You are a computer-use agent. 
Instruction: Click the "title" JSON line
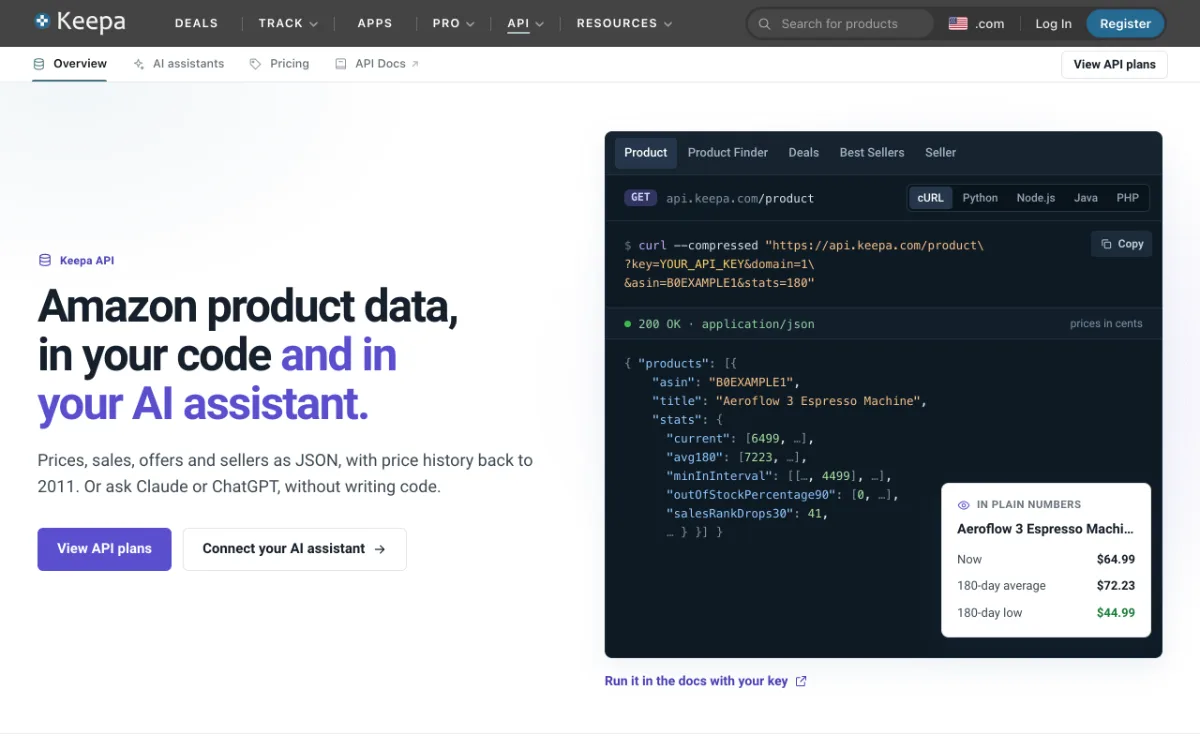pyautogui.click(x=790, y=401)
